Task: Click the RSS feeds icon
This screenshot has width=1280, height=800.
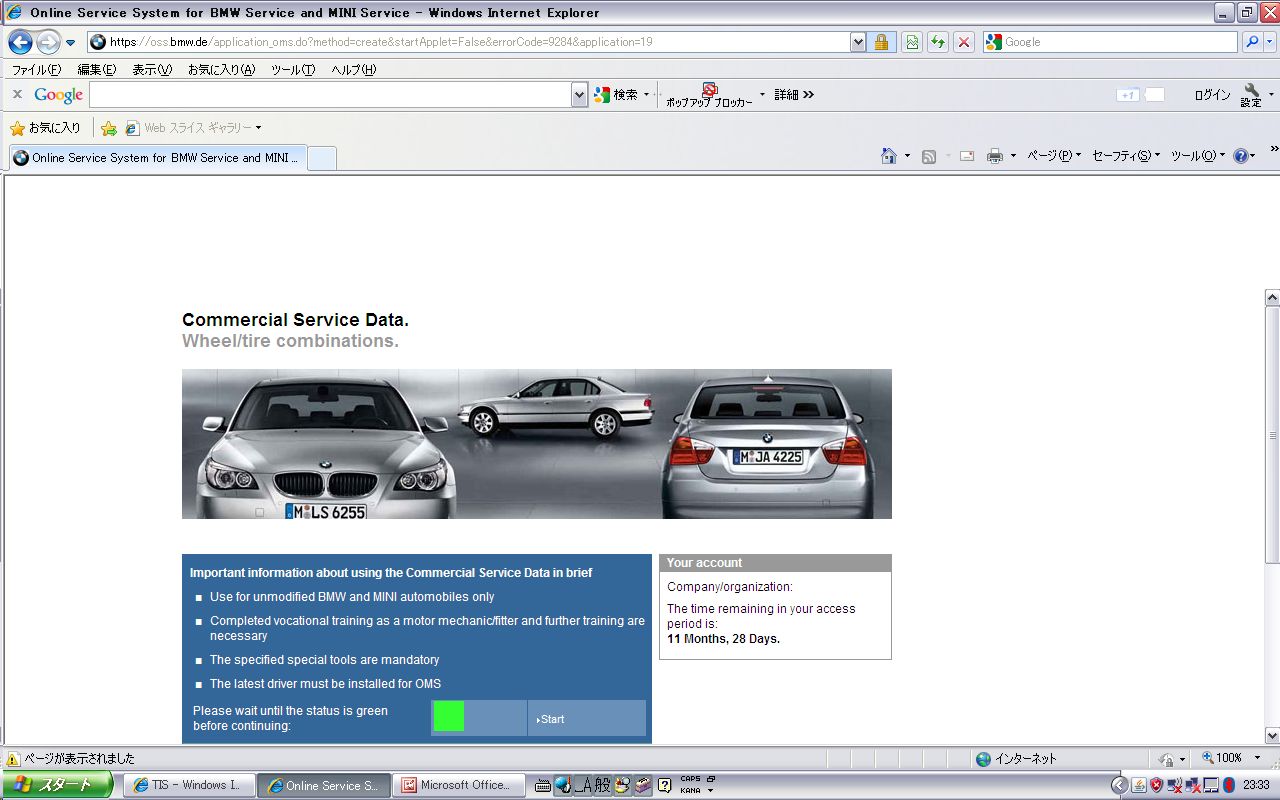Action: [929, 156]
